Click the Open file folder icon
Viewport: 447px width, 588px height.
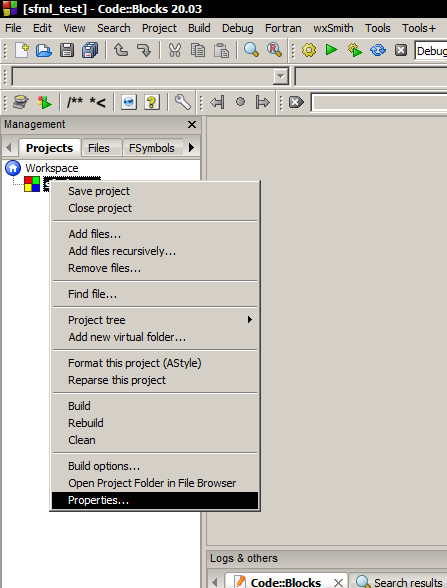(44, 50)
